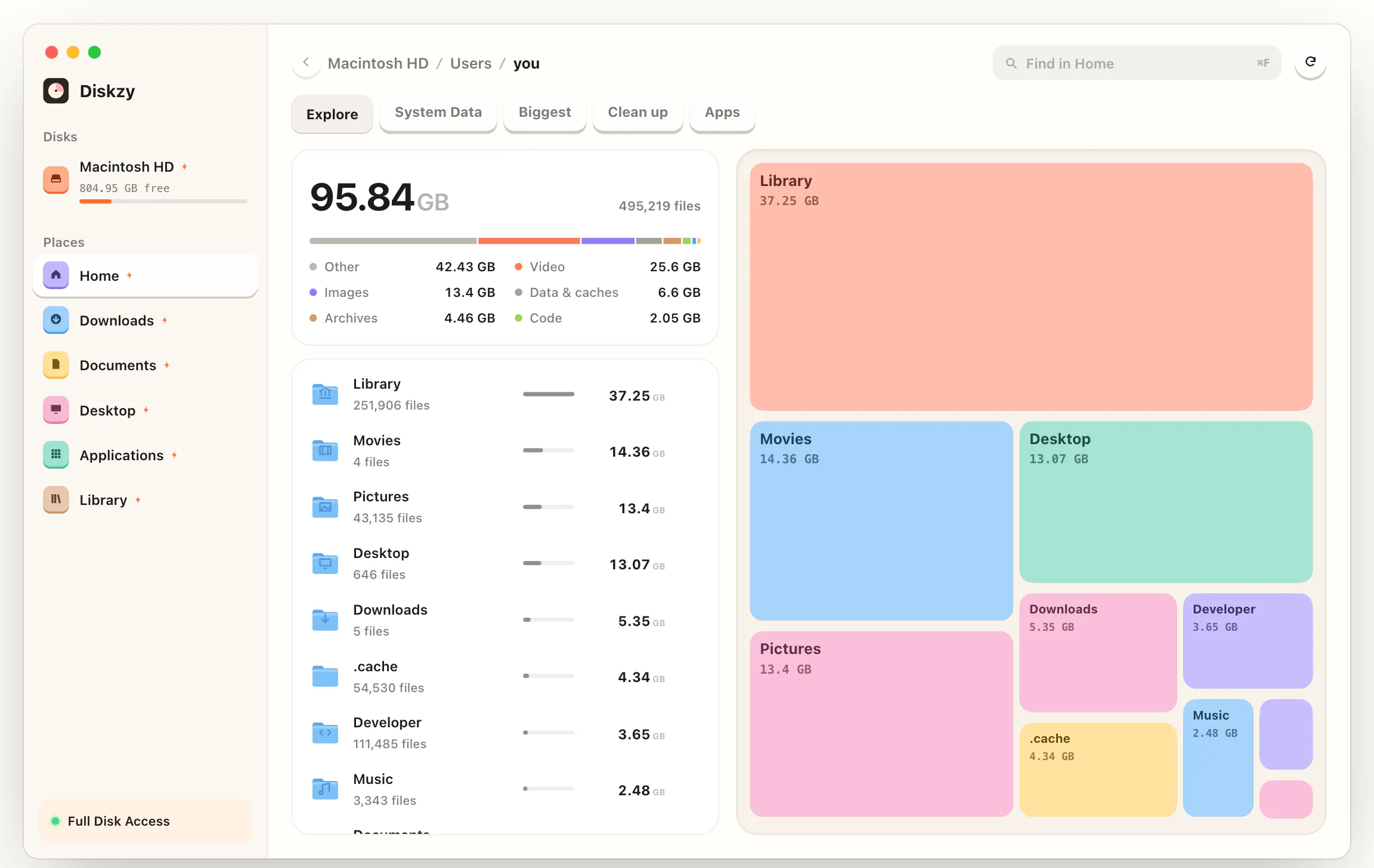
Task: Click the Home place icon
Action: click(56, 275)
